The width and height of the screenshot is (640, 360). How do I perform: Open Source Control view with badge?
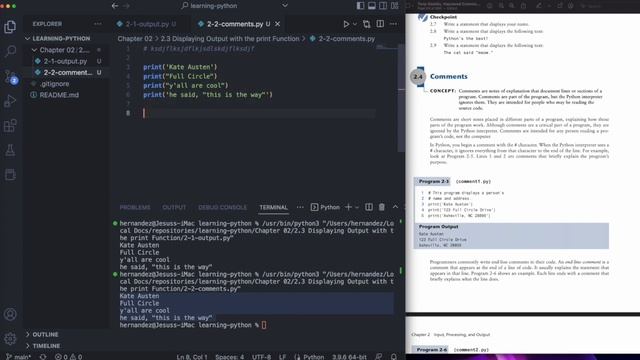10,76
